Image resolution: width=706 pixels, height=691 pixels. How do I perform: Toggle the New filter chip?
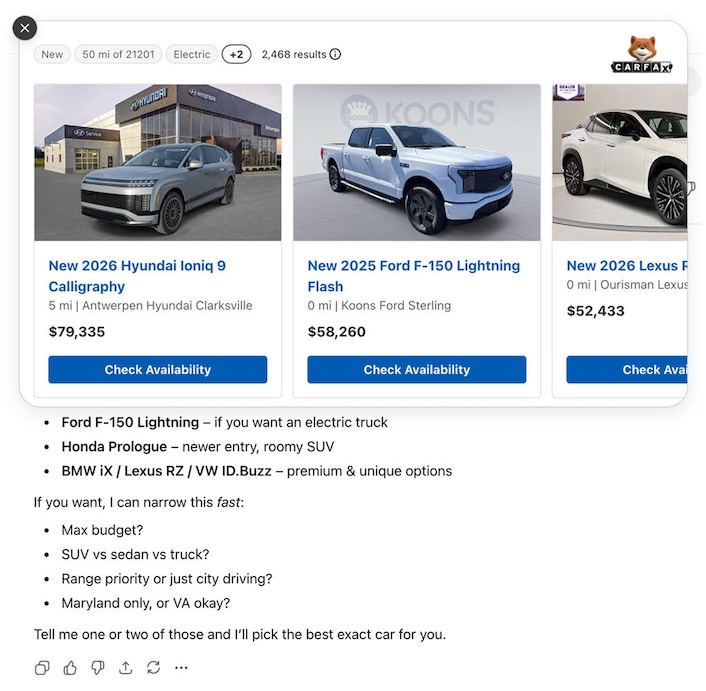(x=52, y=54)
